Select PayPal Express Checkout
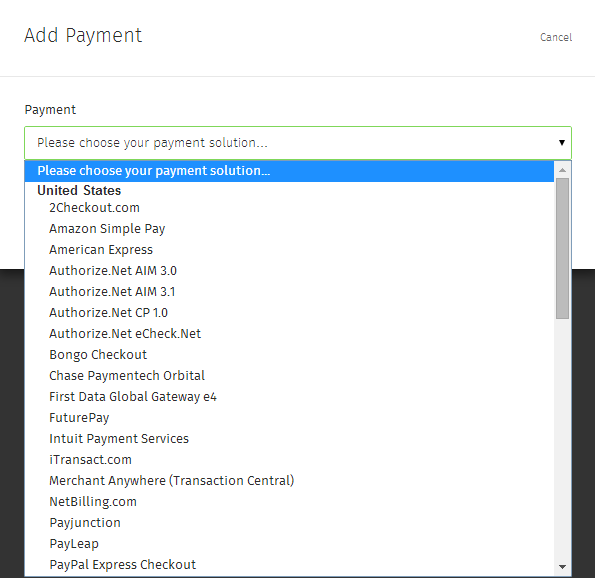Viewport: 595px width, 578px height. 289,565
